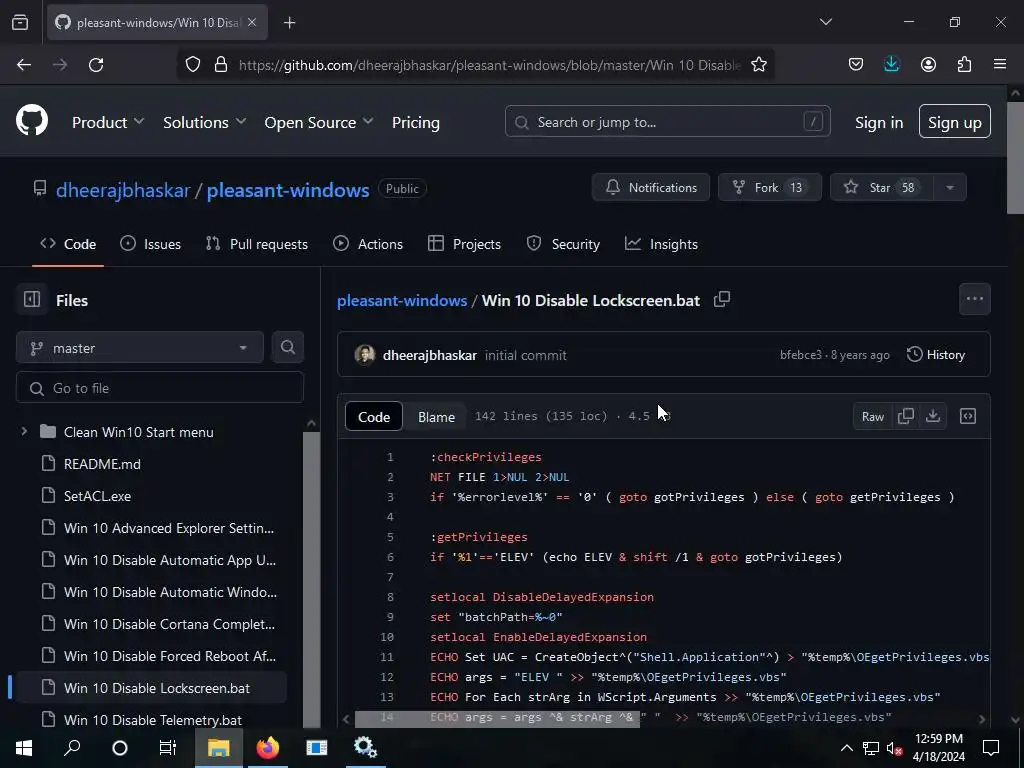Copy file path icon next to Lockscreen.bat
Image resolution: width=1024 pixels, height=768 pixels.
[722, 299]
